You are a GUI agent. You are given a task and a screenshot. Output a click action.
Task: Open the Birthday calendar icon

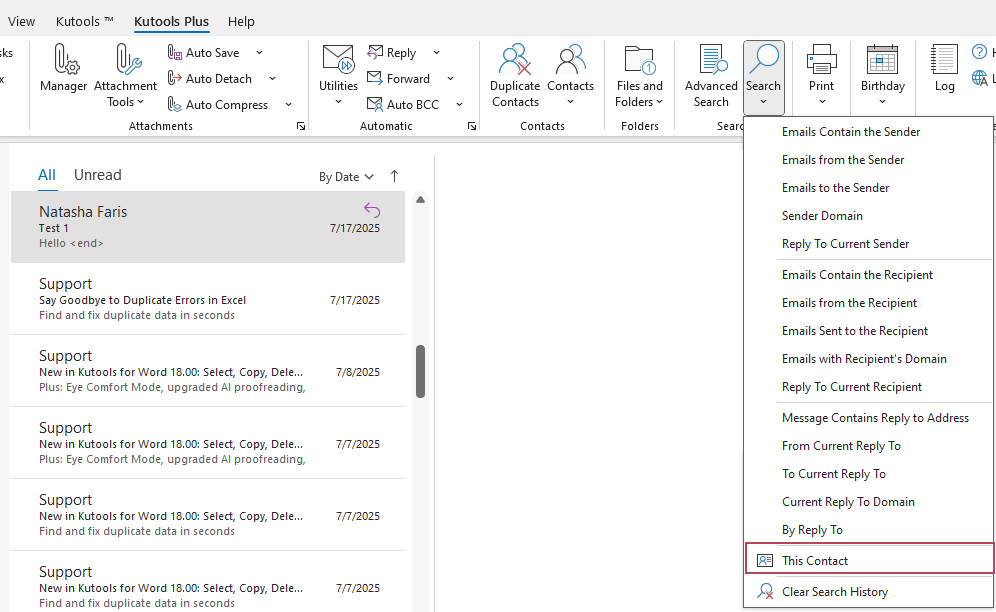pos(882,60)
